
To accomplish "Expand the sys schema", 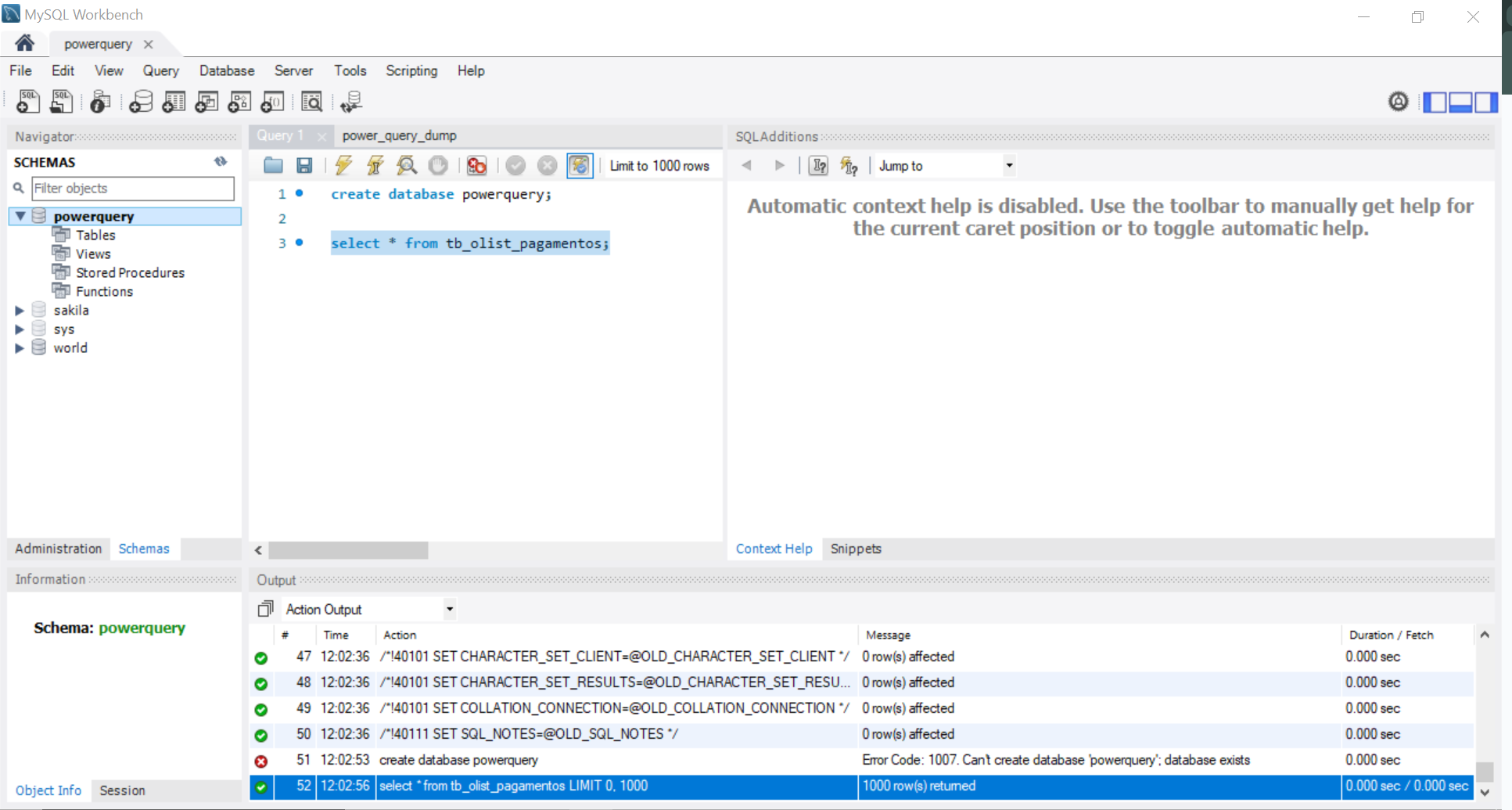I will point(20,329).
